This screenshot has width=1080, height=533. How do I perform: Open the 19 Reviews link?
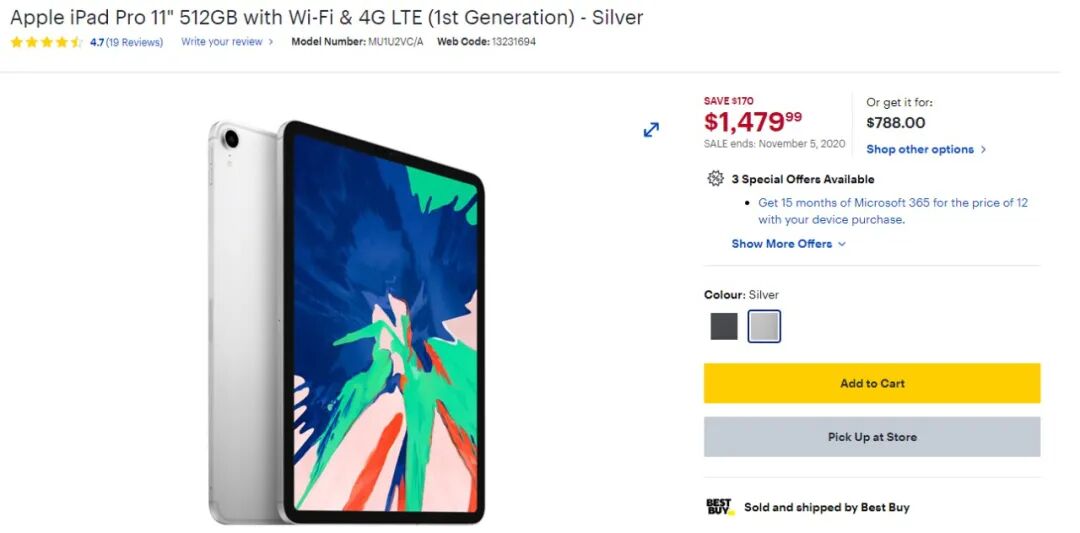(134, 42)
